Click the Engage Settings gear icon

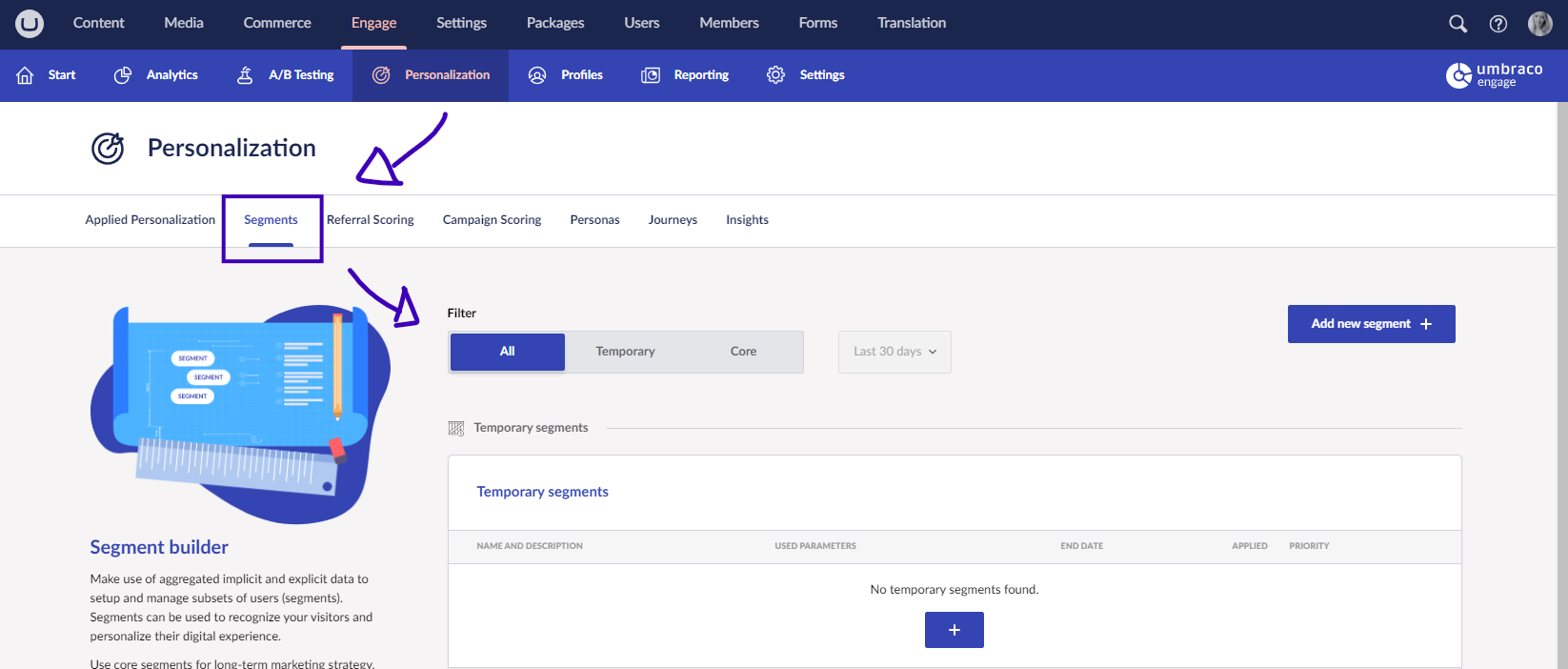click(775, 75)
